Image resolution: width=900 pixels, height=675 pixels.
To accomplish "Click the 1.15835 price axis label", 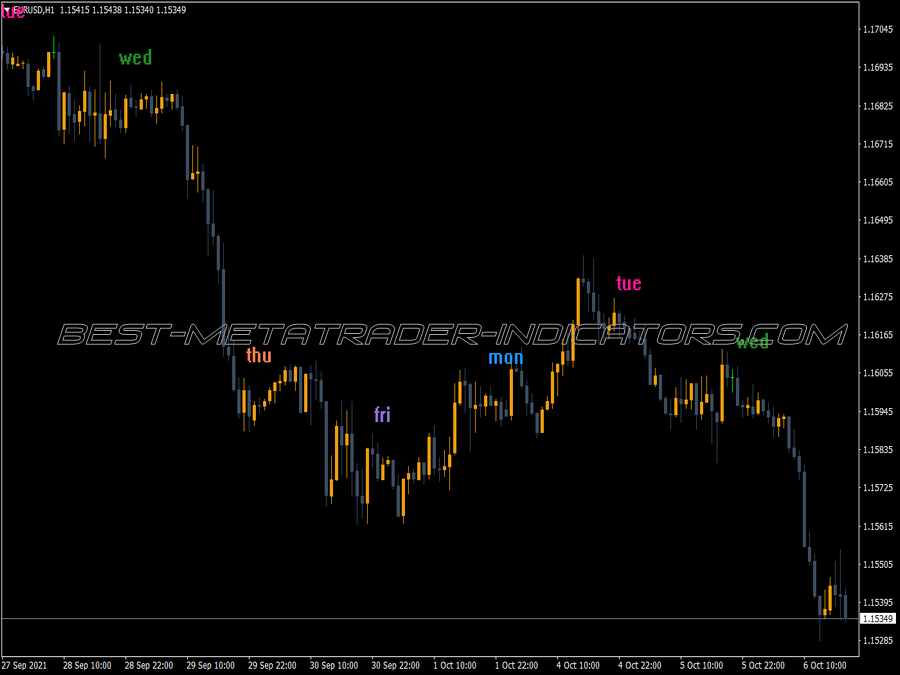I will pos(878,449).
